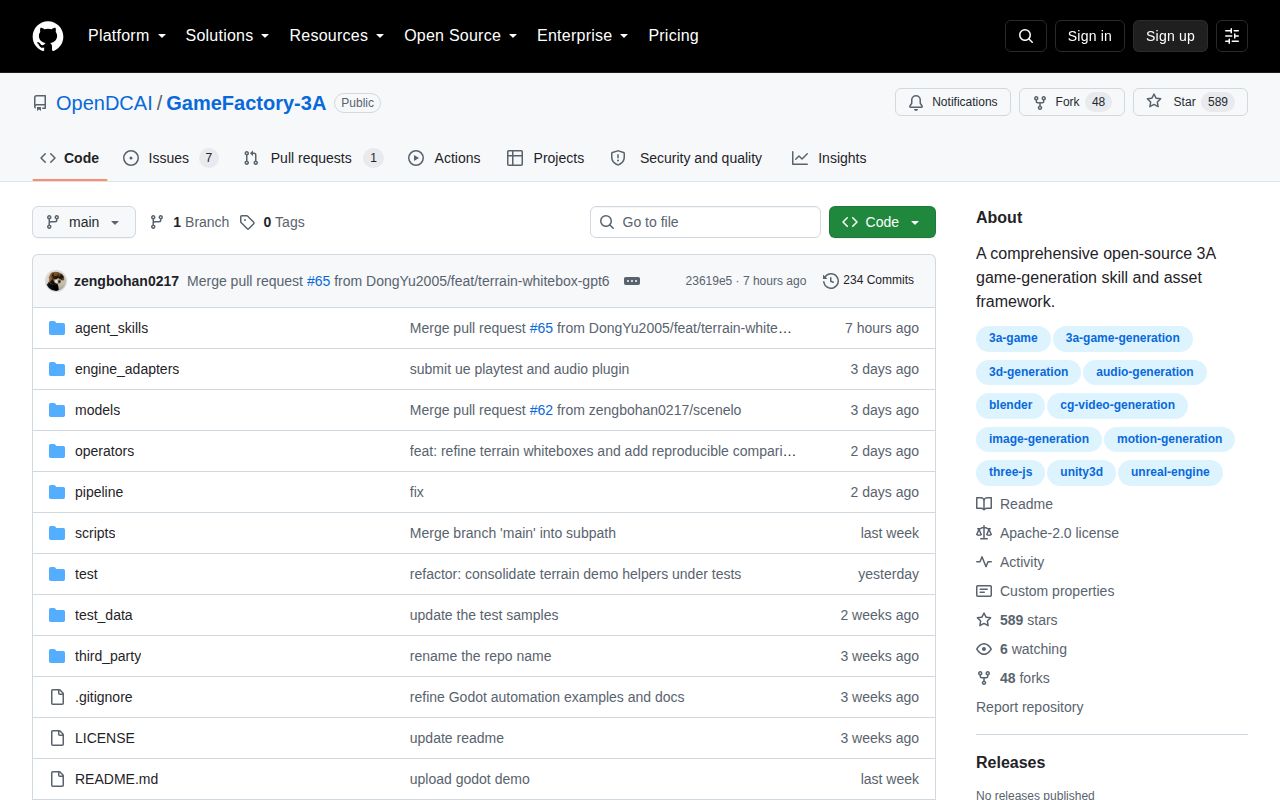Viewport: 1280px width, 800px height.
Task: Click the pipeline folder icon
Action: 57,492
